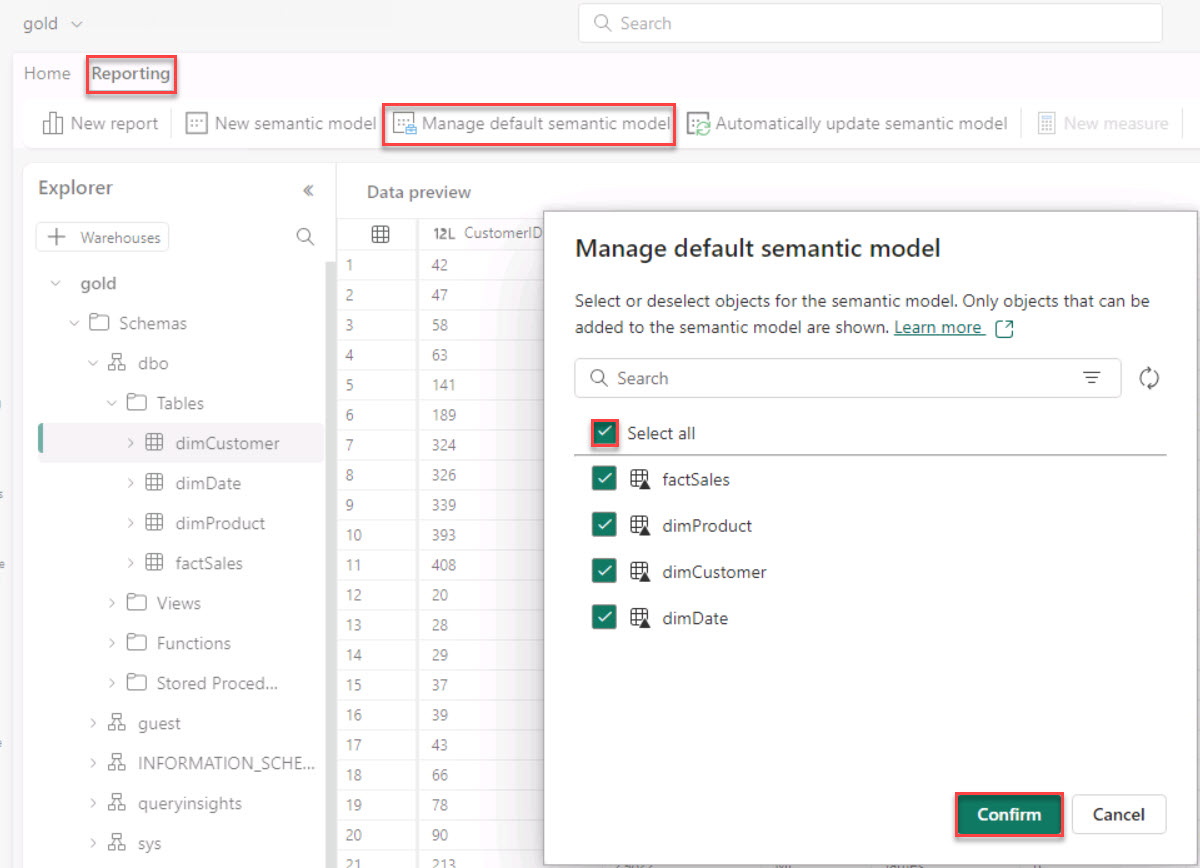Image resolution: width=1200 pixels, height=868 pixels.
Task: Open the Explorer search icon
Action: (x=305, y=237)
